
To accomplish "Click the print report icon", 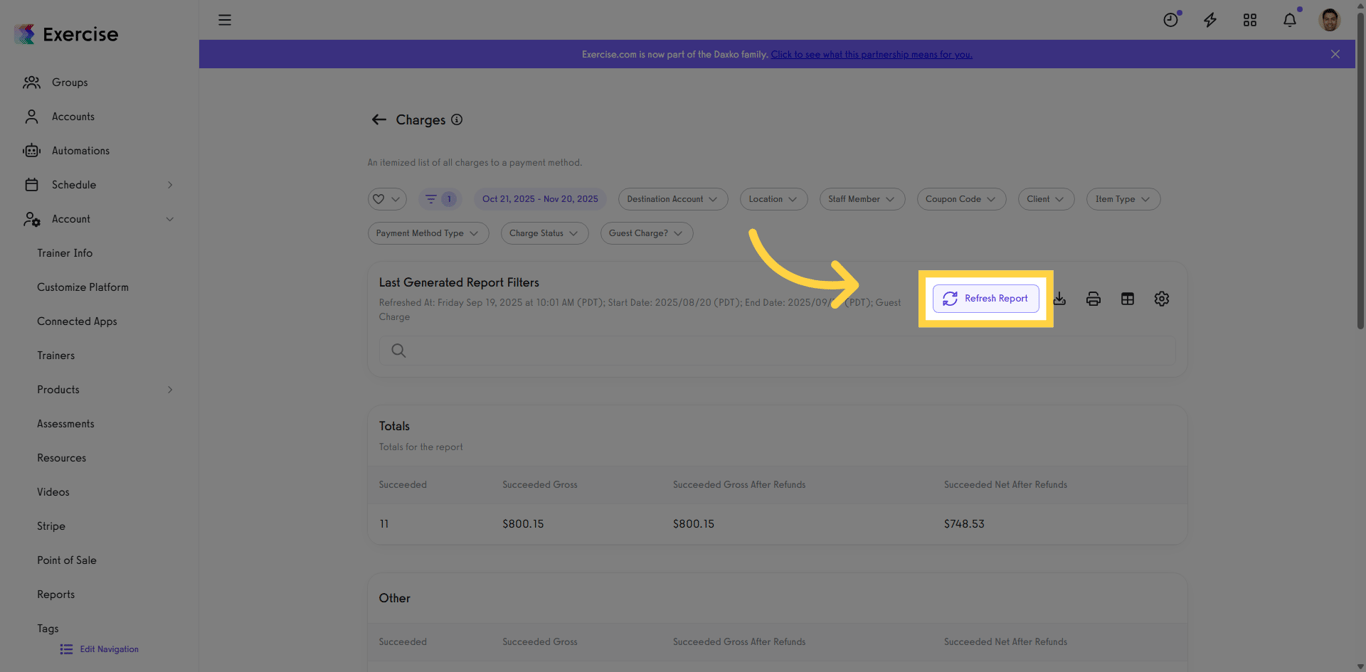I will (x=1093, y=299).
